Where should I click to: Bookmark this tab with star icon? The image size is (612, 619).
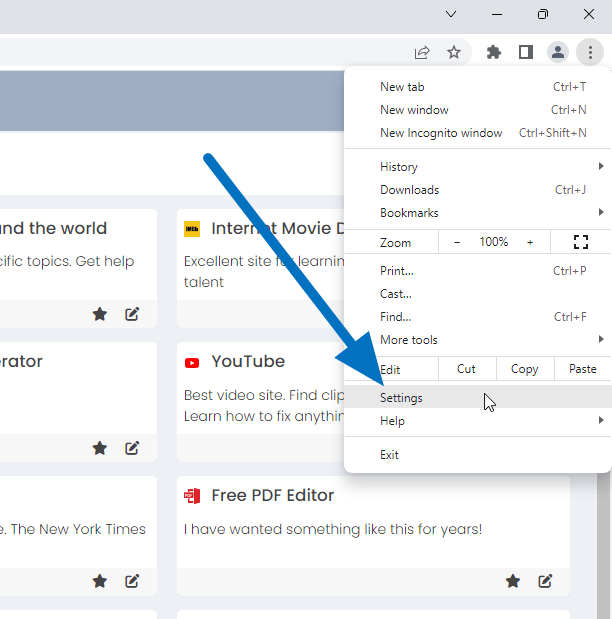454,52
